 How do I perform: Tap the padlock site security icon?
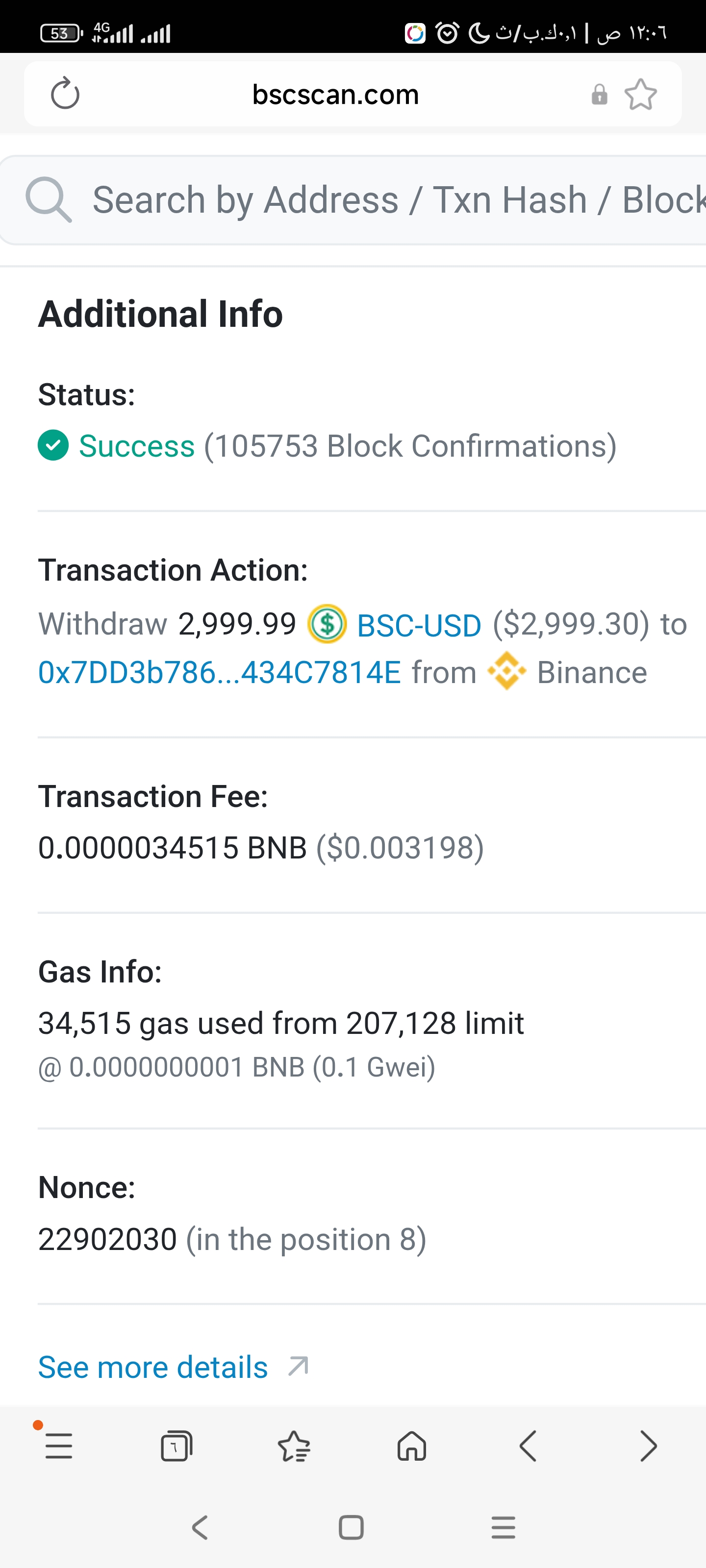click(x=600, y=95)
